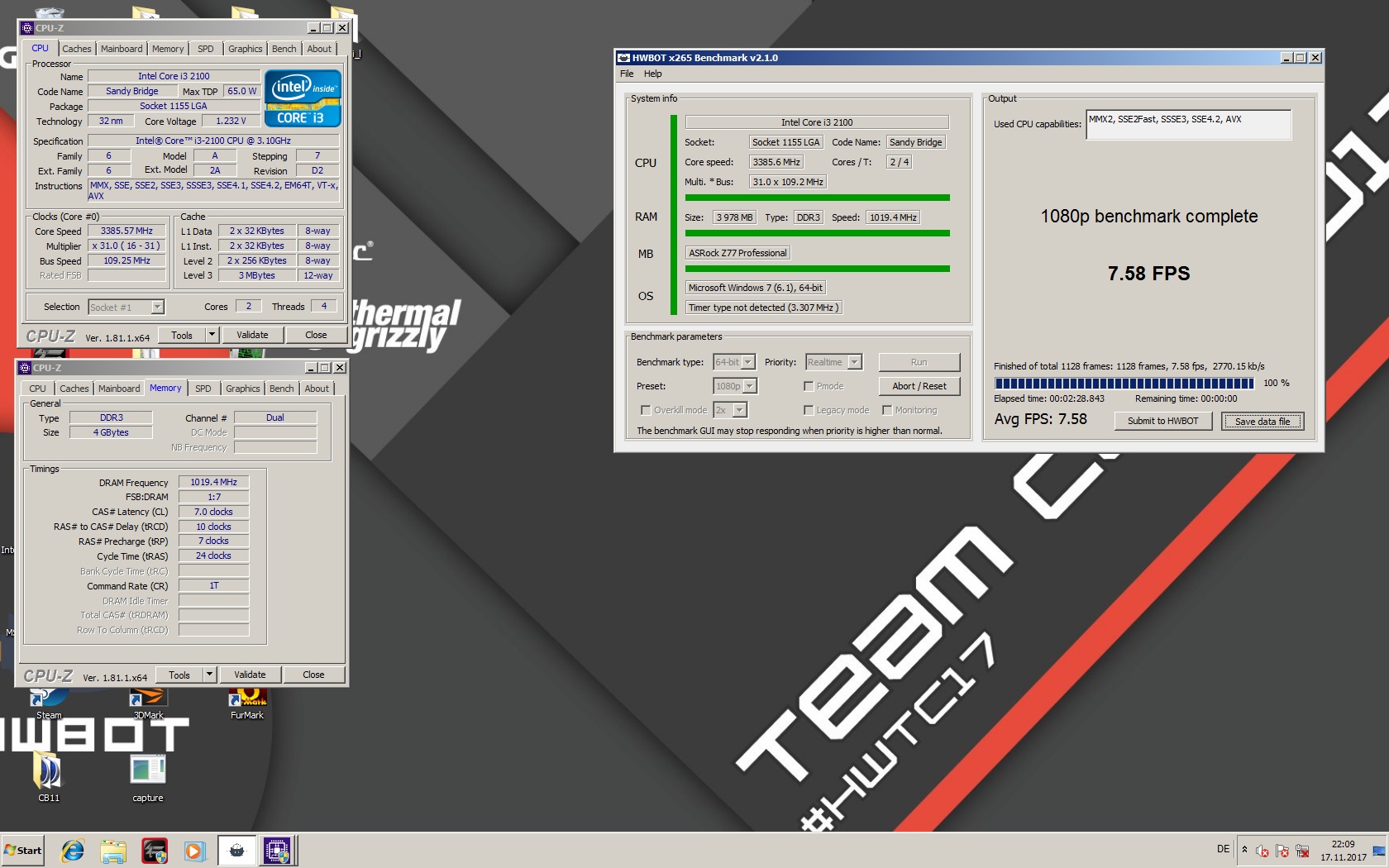1389x868 pixels.
Task: Open Bench tab in top CPU-Z
Action: point(284,49)
